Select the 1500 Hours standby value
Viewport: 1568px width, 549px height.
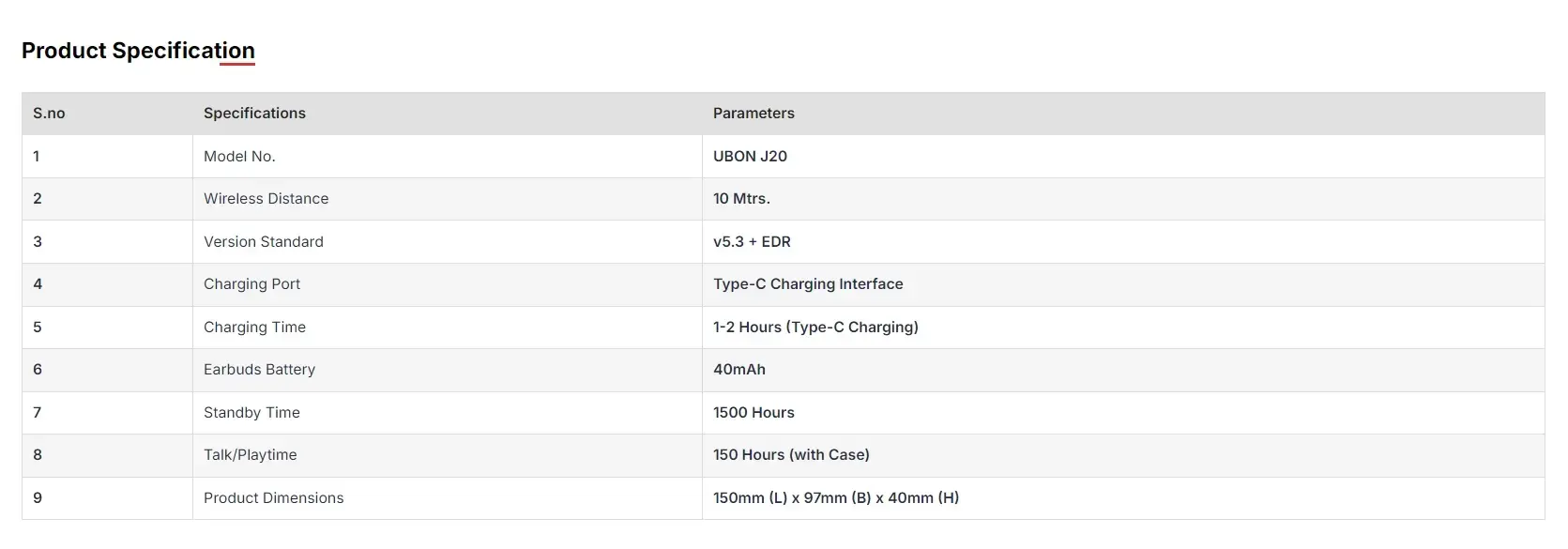754,413
